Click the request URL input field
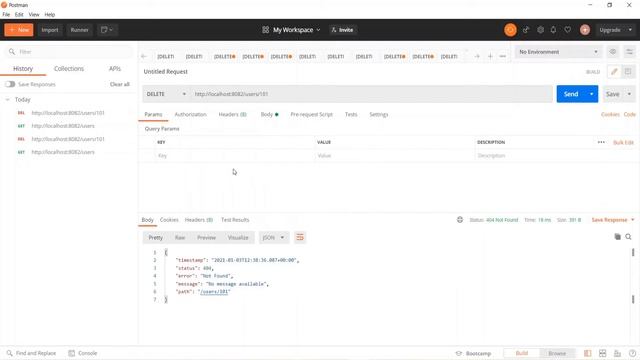640x360 pixels. [371, 94]
